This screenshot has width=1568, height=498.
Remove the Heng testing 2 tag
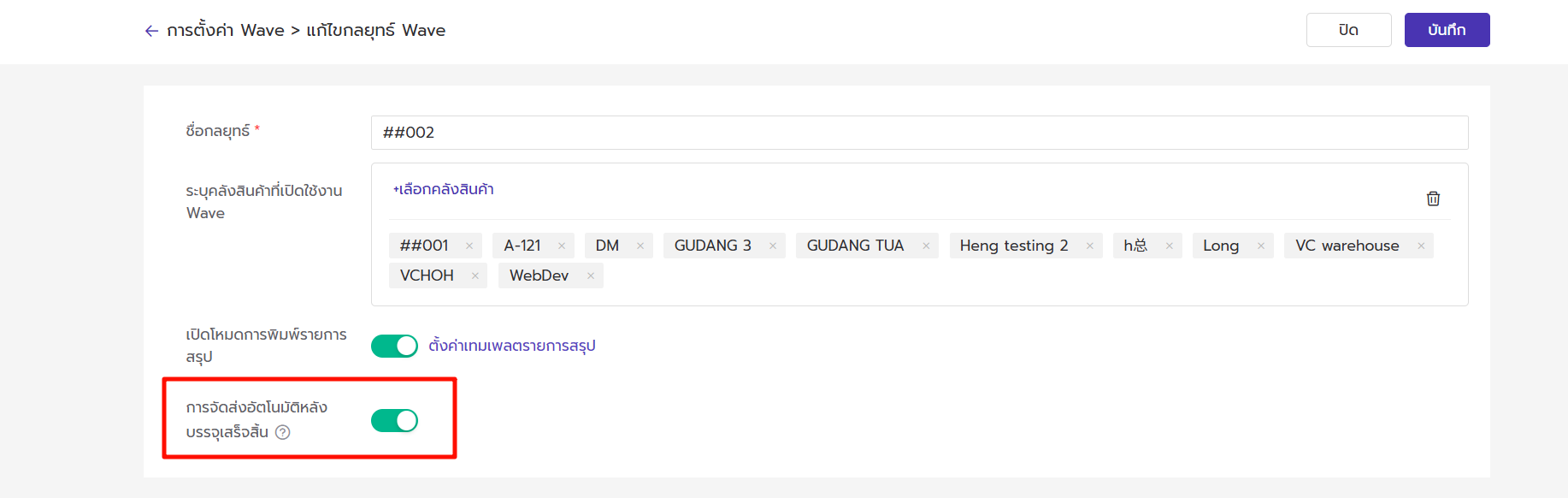[x=1090, y=246]
